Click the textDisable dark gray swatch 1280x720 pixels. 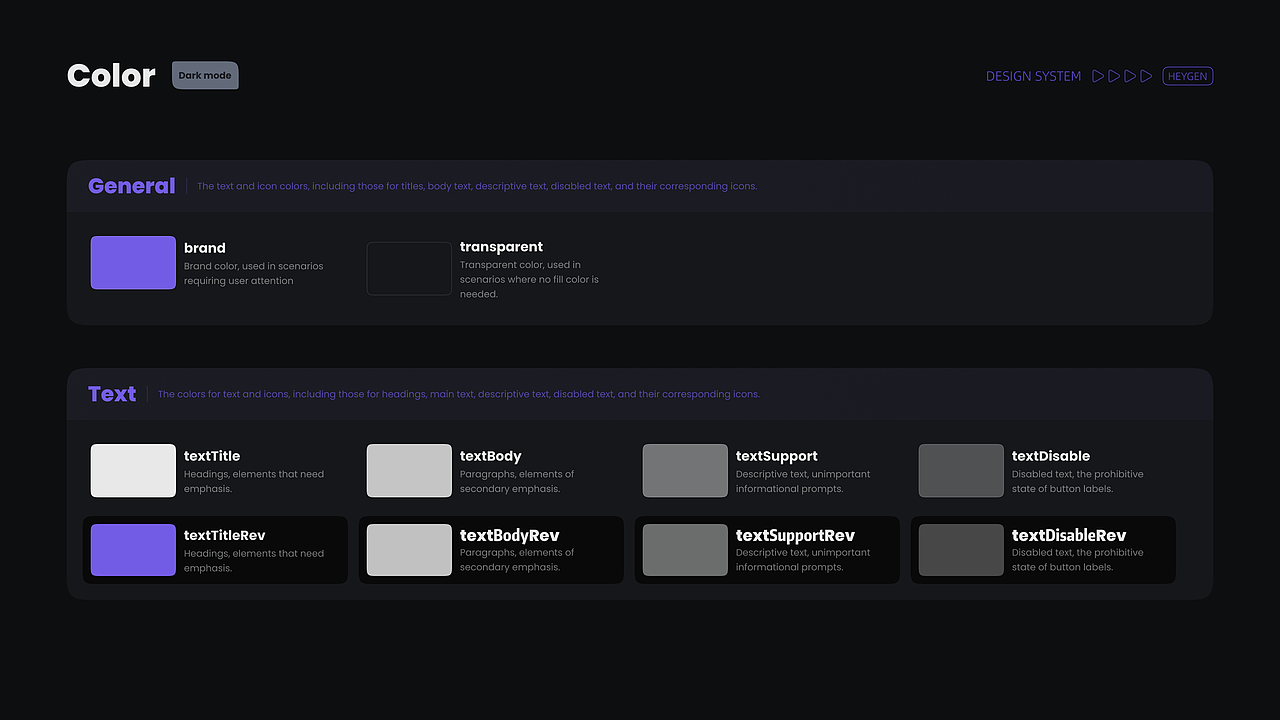tap(961, 471)
